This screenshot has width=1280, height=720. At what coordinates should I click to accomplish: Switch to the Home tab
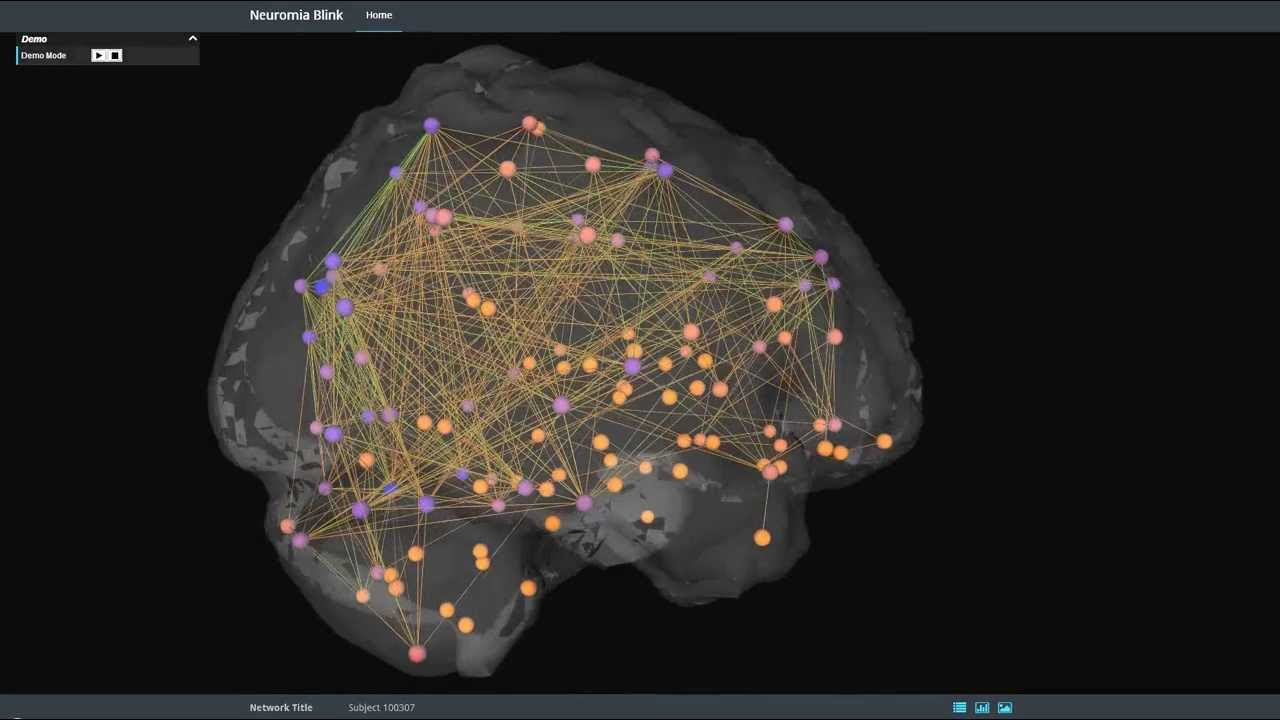[x=379, y=15]
